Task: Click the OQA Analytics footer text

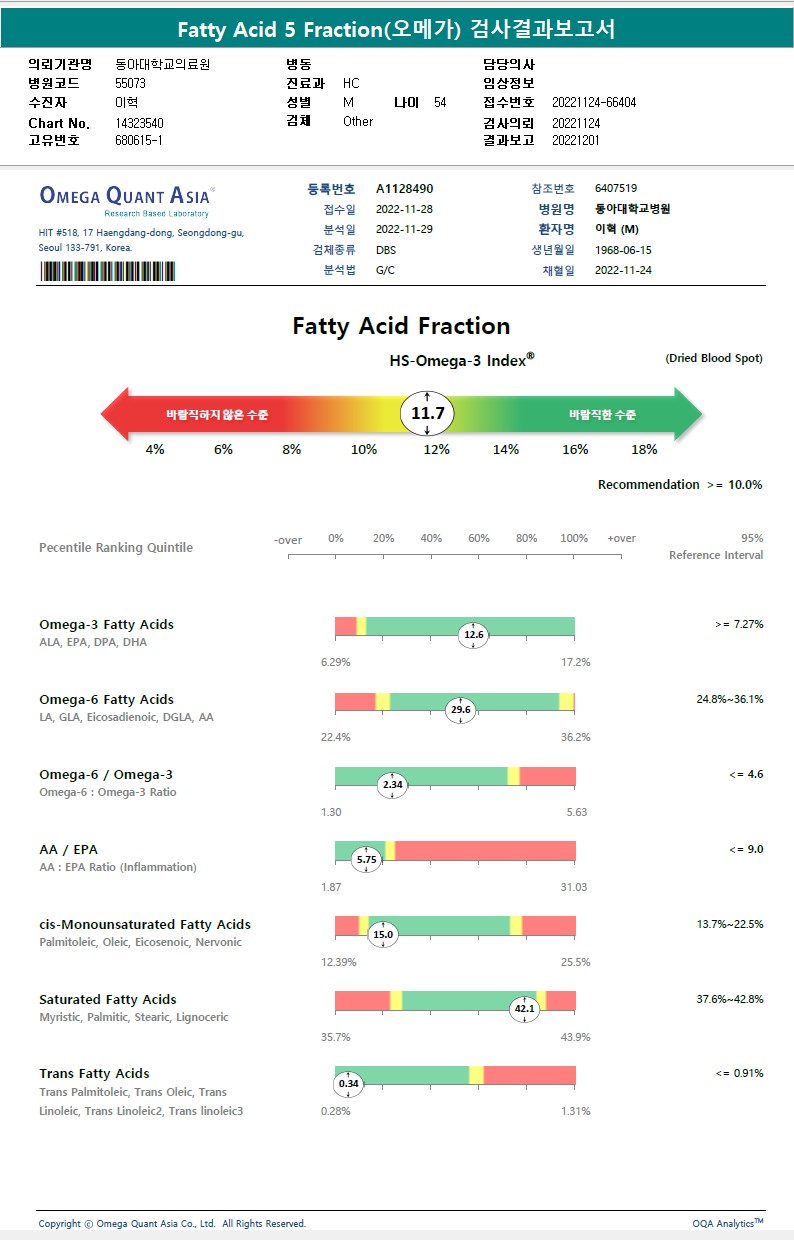Action: (727, 1223)
